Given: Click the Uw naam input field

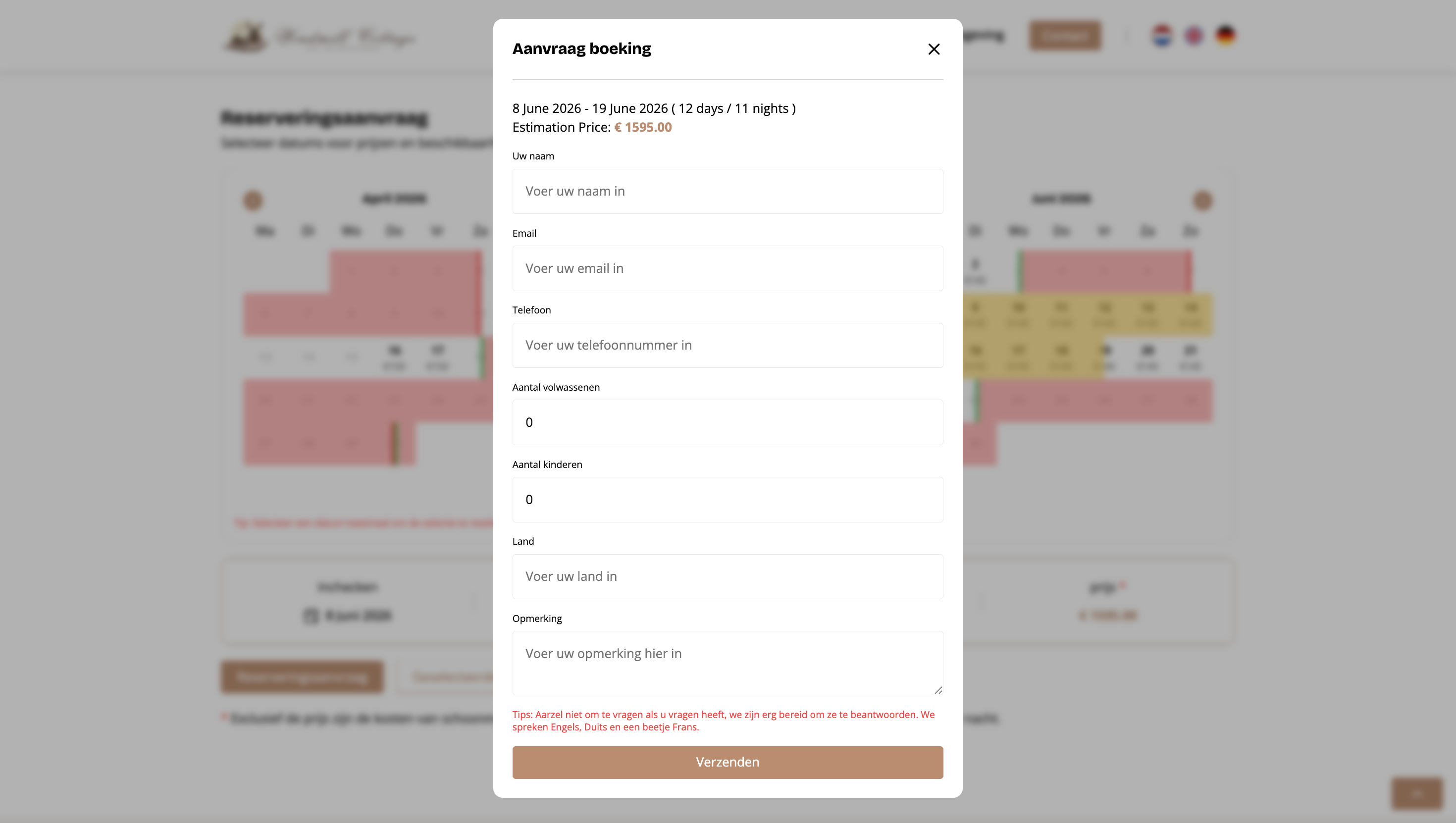Looking at the screenshot, I should (728, 191).
